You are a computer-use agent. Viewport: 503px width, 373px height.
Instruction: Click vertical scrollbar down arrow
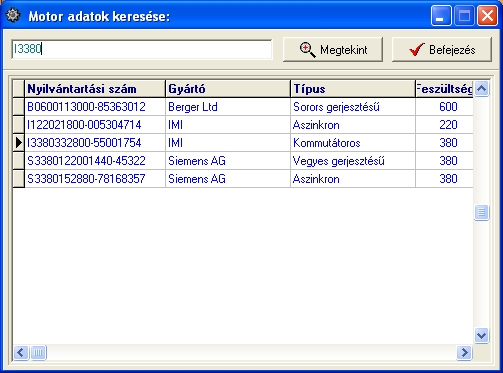point(481,335)
